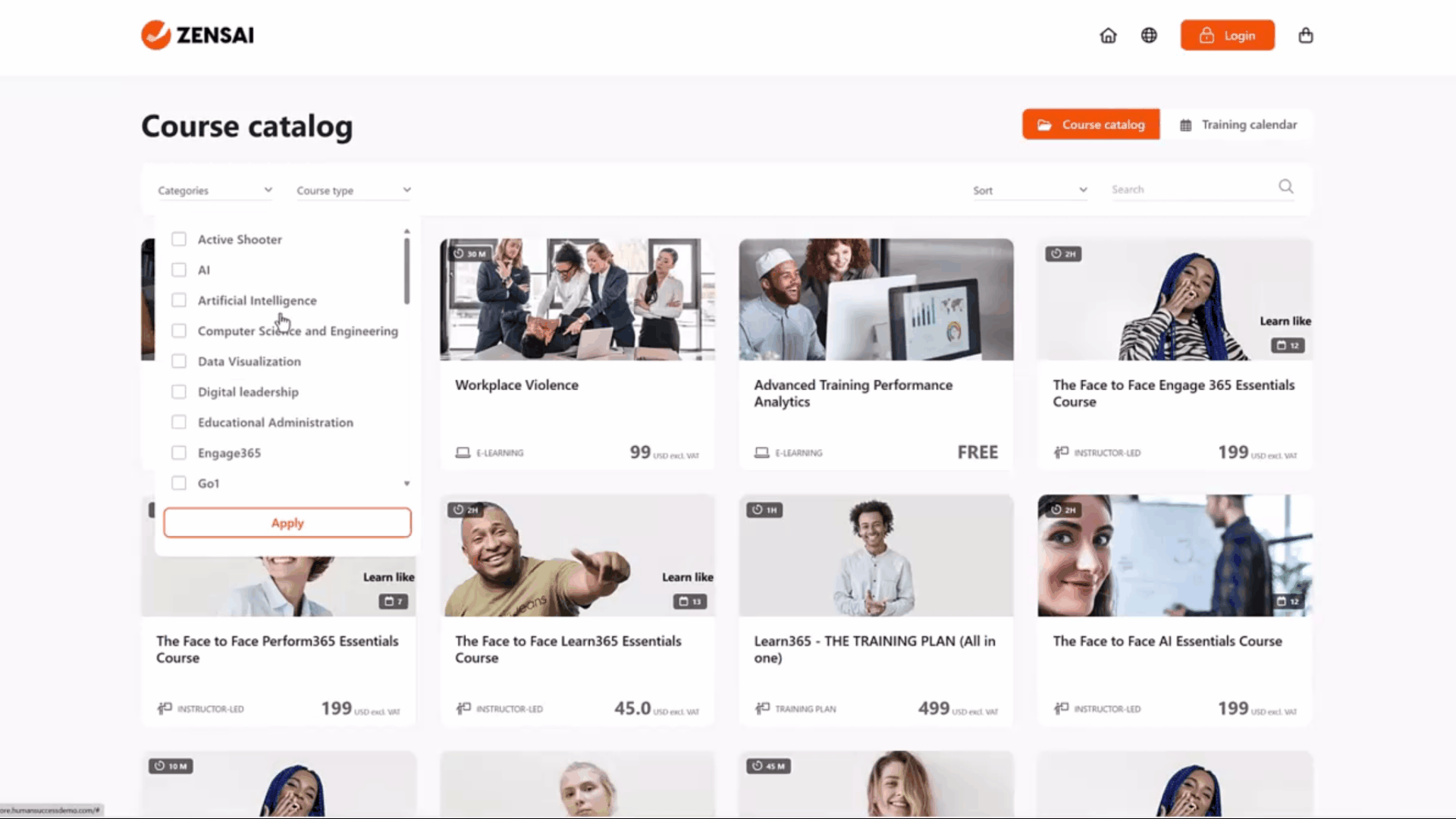The height and width of the screenshot is (819, 1456).
Task: Collapse the Categories dropdown
Action: click(215, 190)
